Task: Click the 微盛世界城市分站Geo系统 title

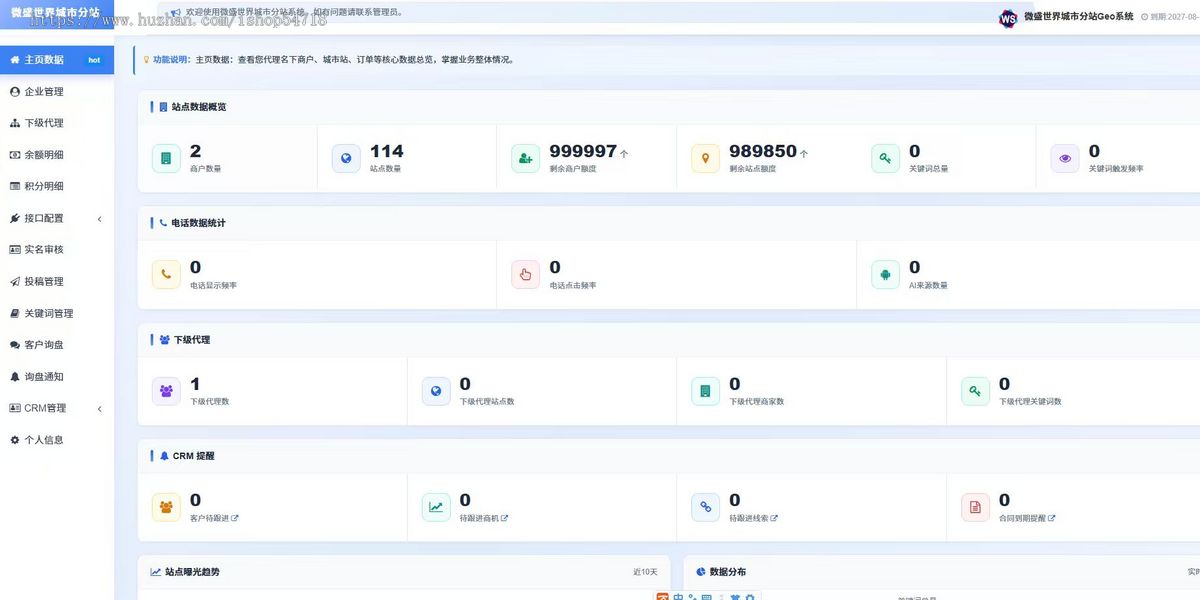Action: (x=1079, y=17)
